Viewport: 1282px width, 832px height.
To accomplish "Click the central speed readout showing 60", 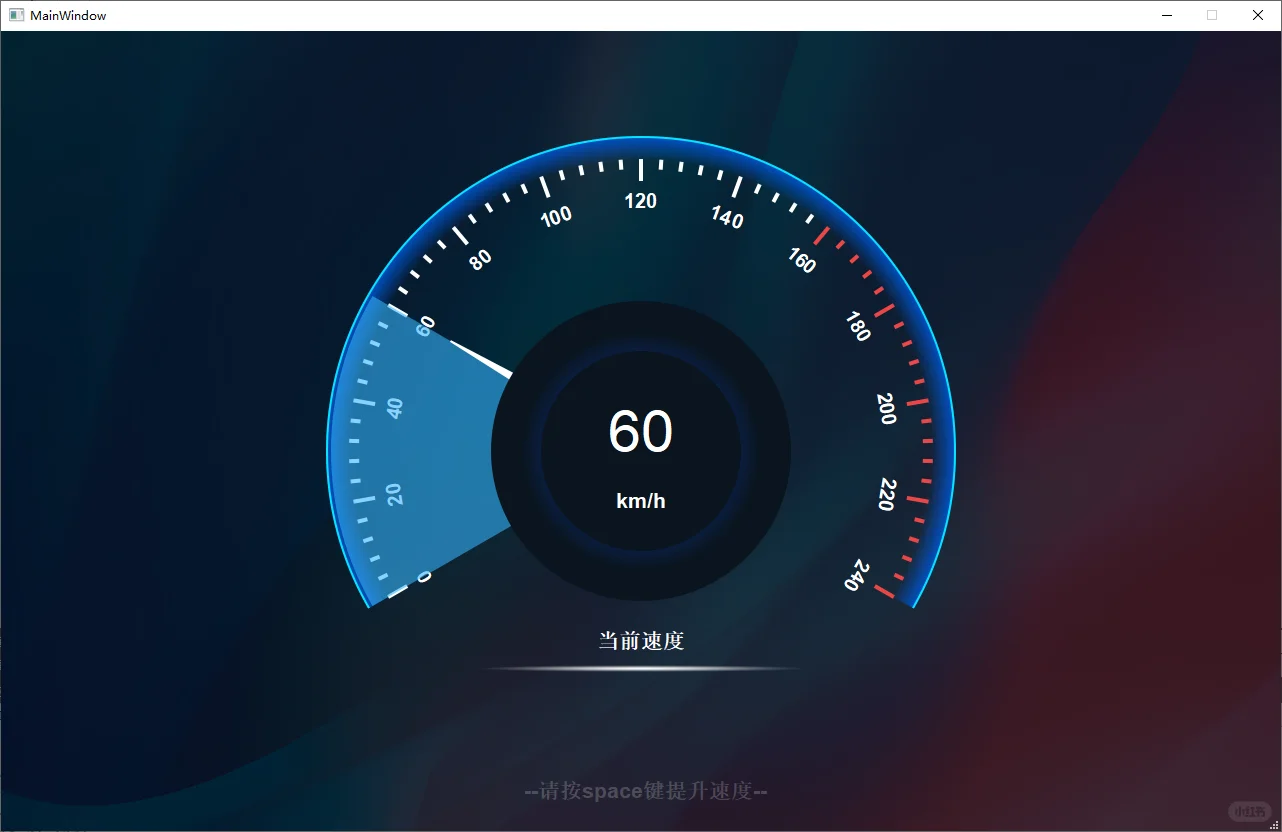I will click(641, 430).
